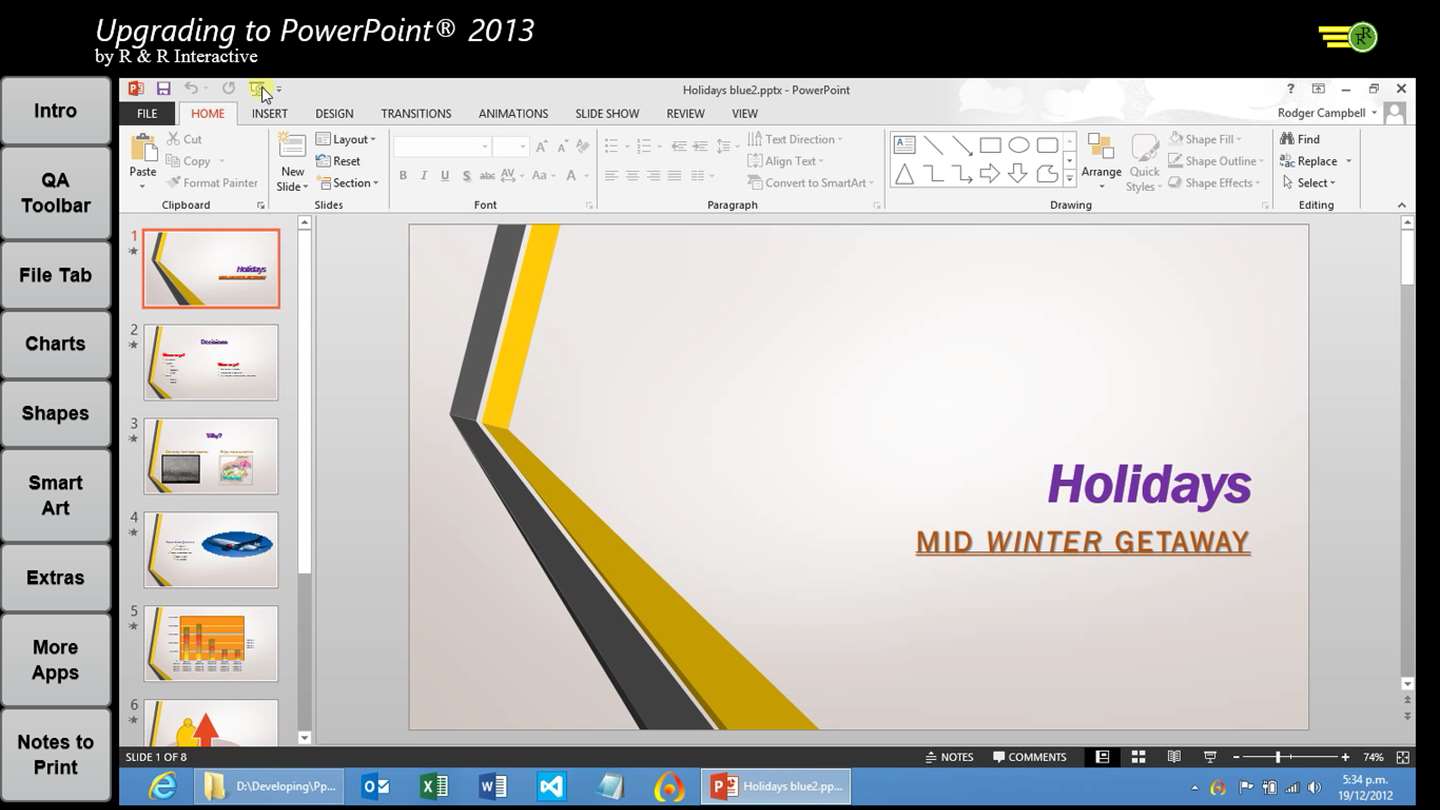Pick the Right Arrow block shape

pyautogui.click(x=990, y=174)
